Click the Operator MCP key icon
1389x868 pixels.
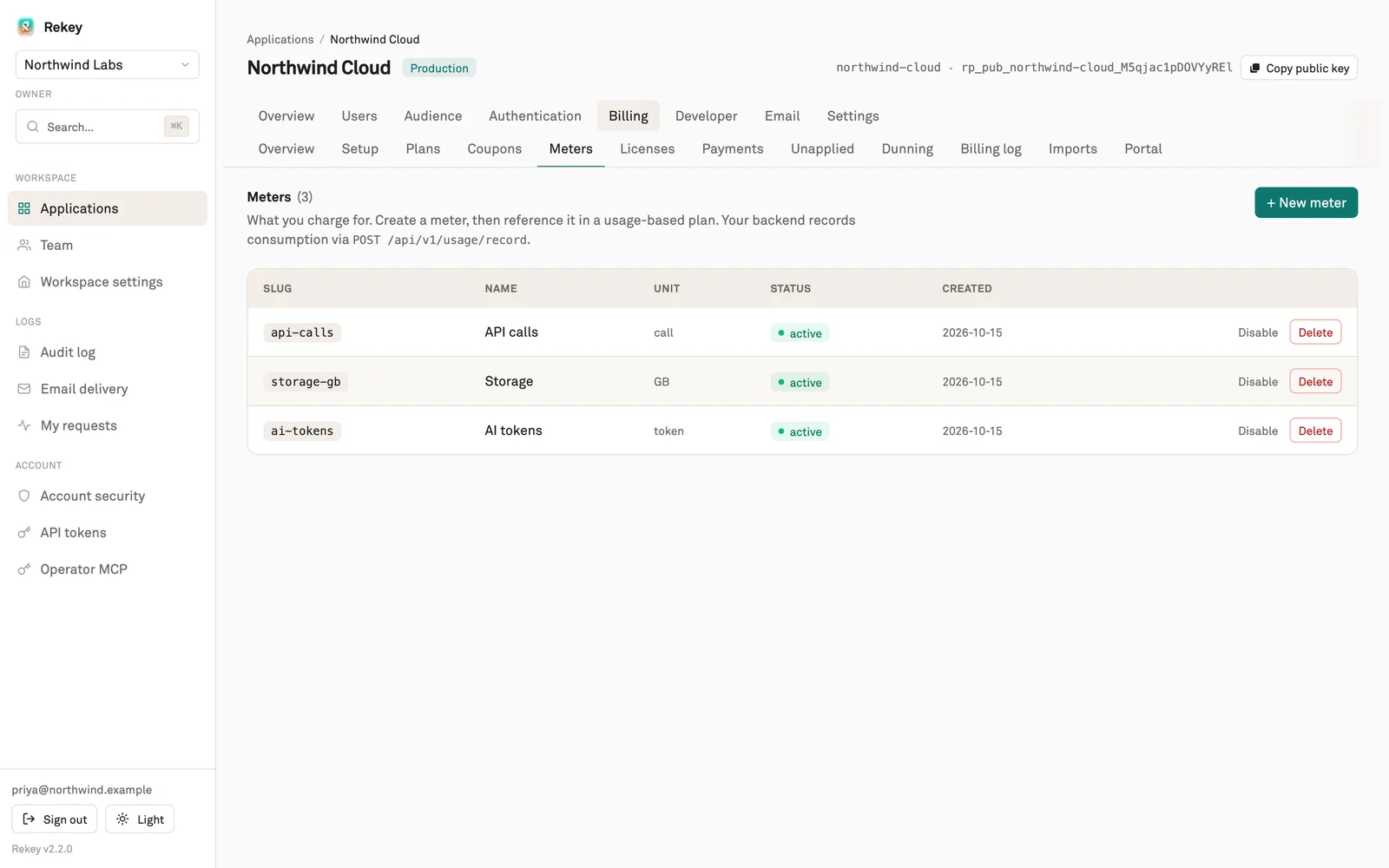click(24, 569)
